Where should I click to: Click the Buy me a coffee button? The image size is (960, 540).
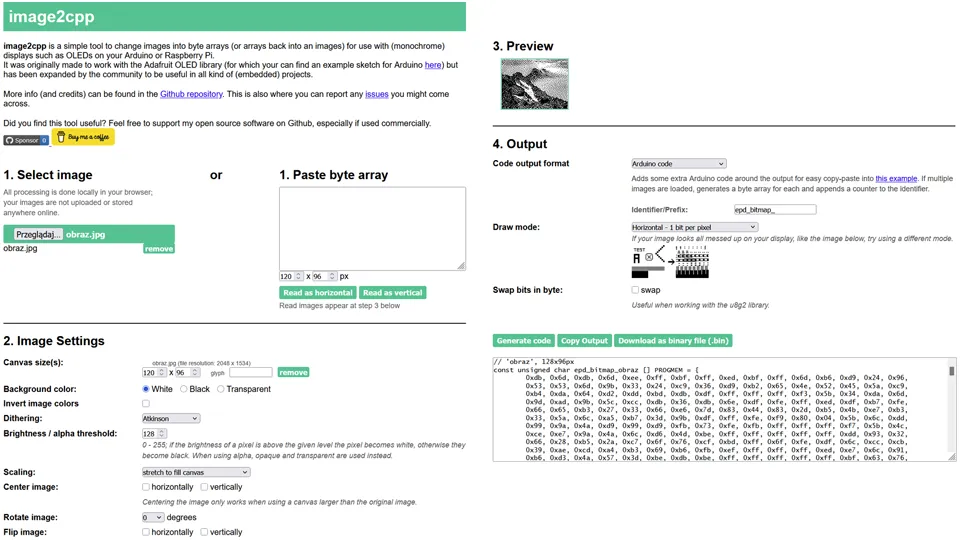click(83, 137)
